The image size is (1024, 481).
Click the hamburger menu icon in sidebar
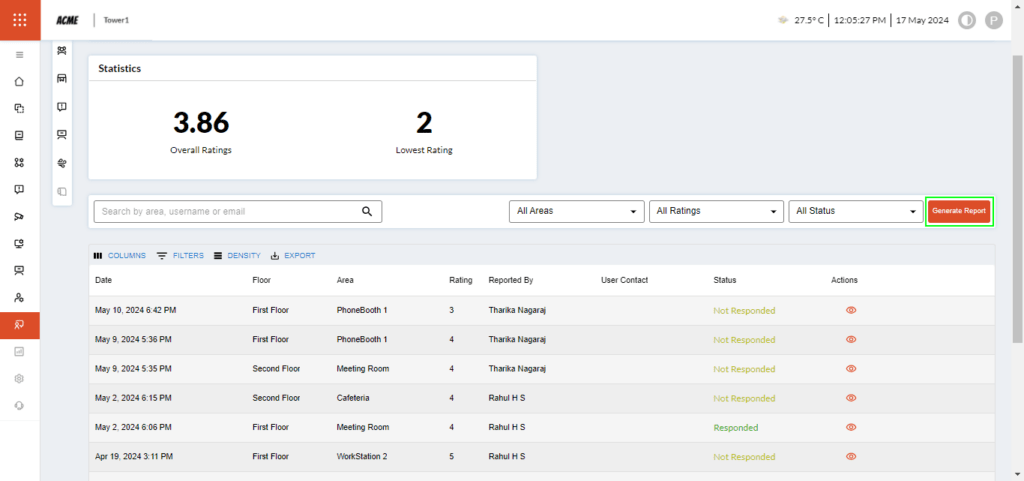click(x=19, y=54)
